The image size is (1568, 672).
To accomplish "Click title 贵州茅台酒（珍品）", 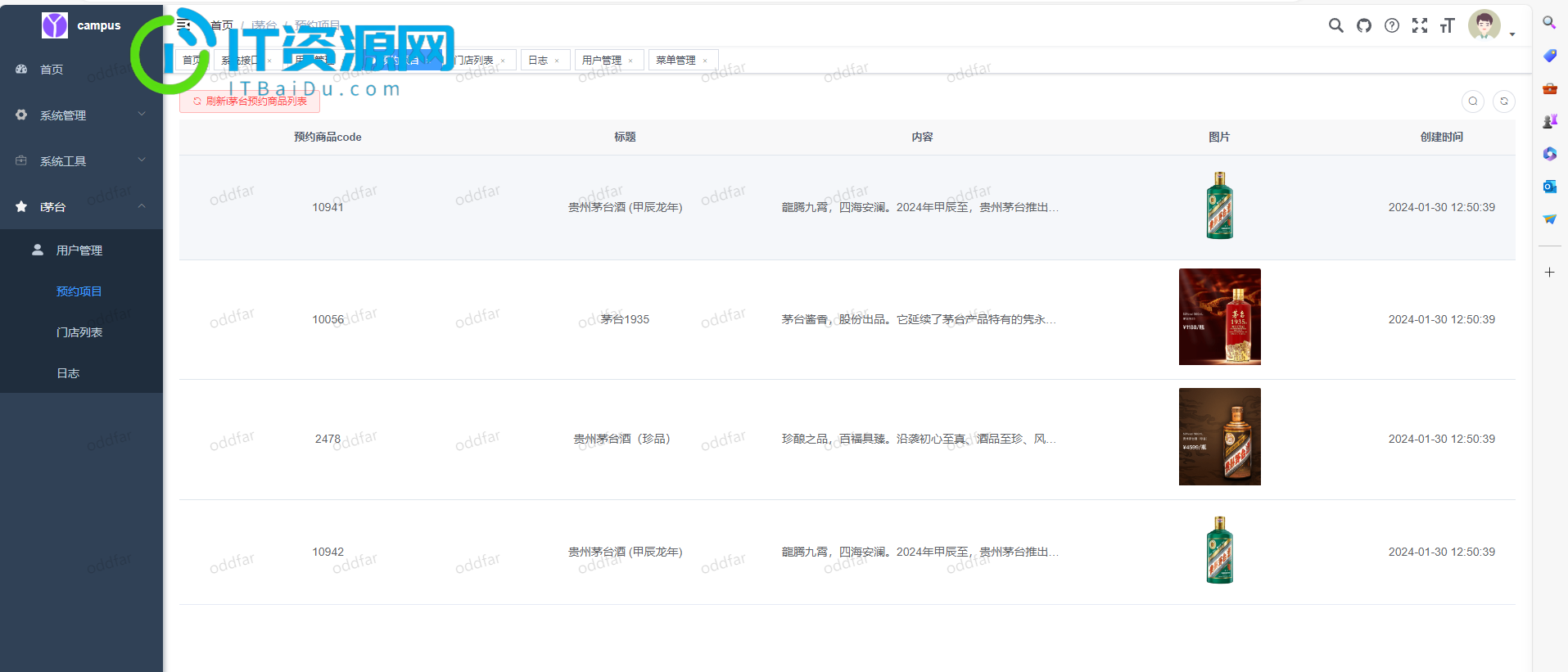I will [x=625, y=440].
